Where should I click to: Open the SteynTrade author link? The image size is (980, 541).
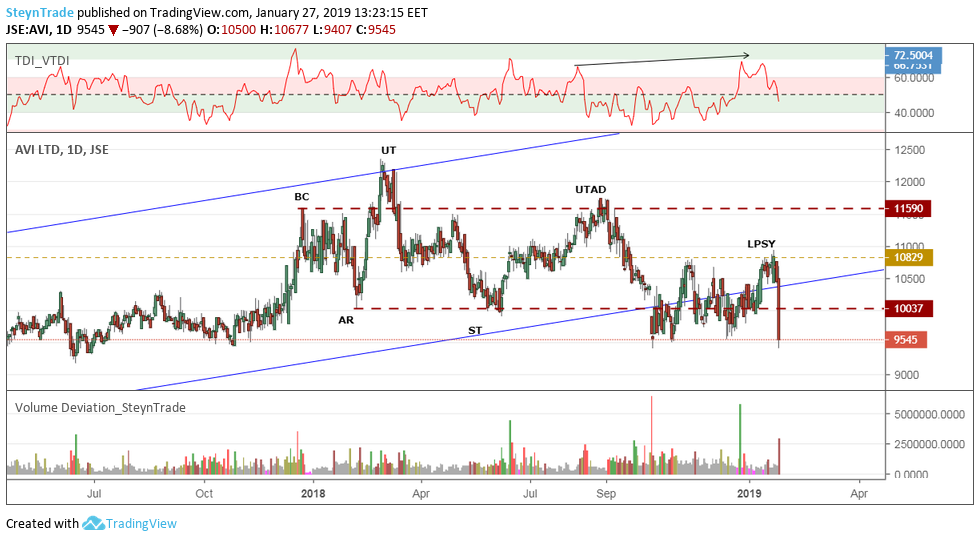pos(40,12)
